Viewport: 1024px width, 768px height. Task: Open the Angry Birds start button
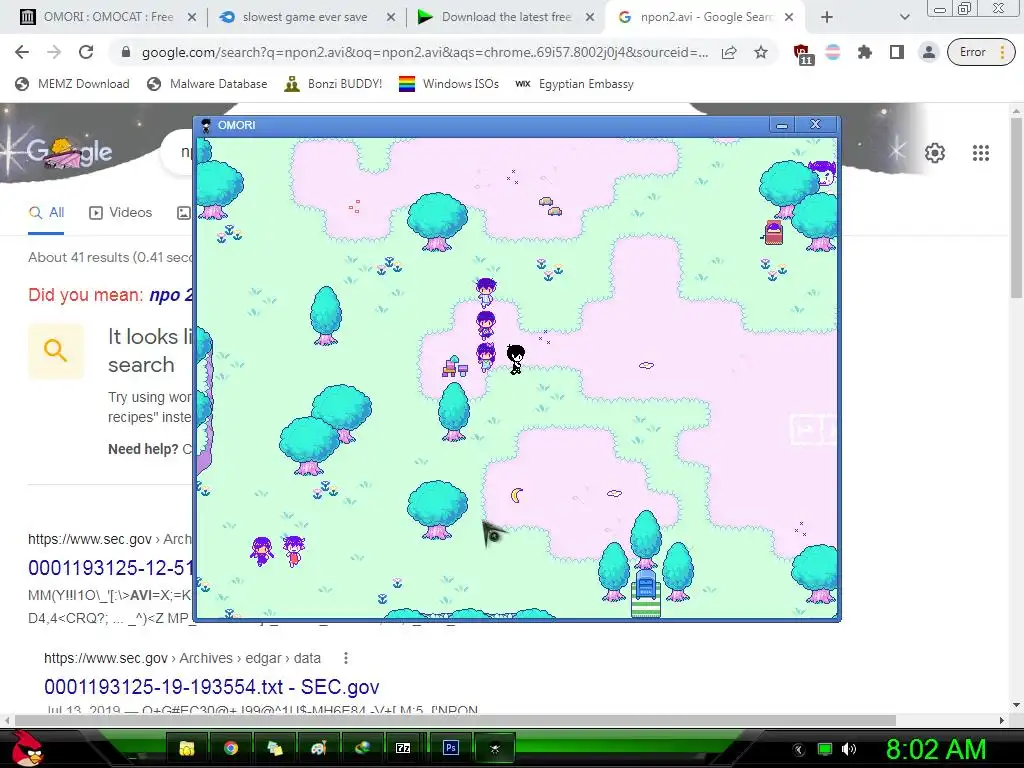25,748
